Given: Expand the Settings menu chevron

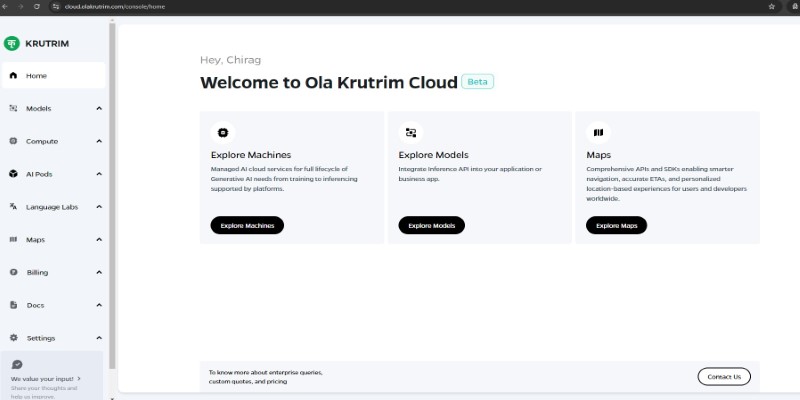Looking at the screenshot, I should pyautogui.click(x=99, y=338).
